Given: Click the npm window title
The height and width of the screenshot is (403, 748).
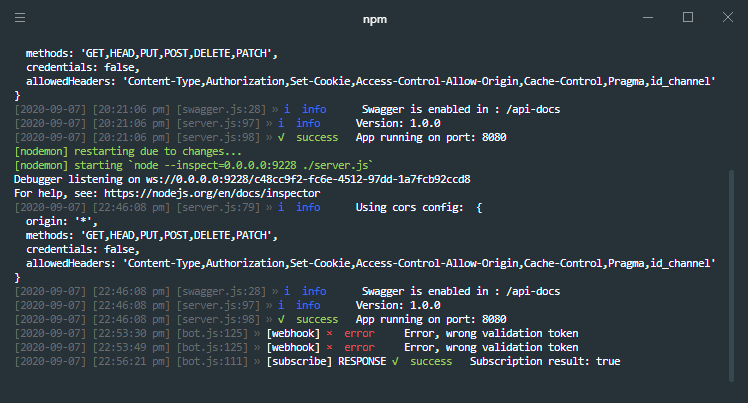Looking at the screenshot, I should [374, 19].
